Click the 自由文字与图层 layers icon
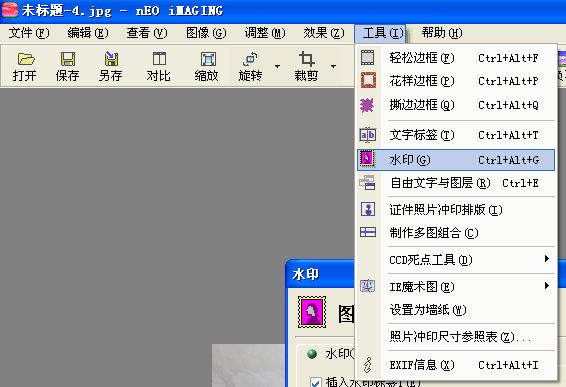The image size is (566, 387). tap(367, 183)
